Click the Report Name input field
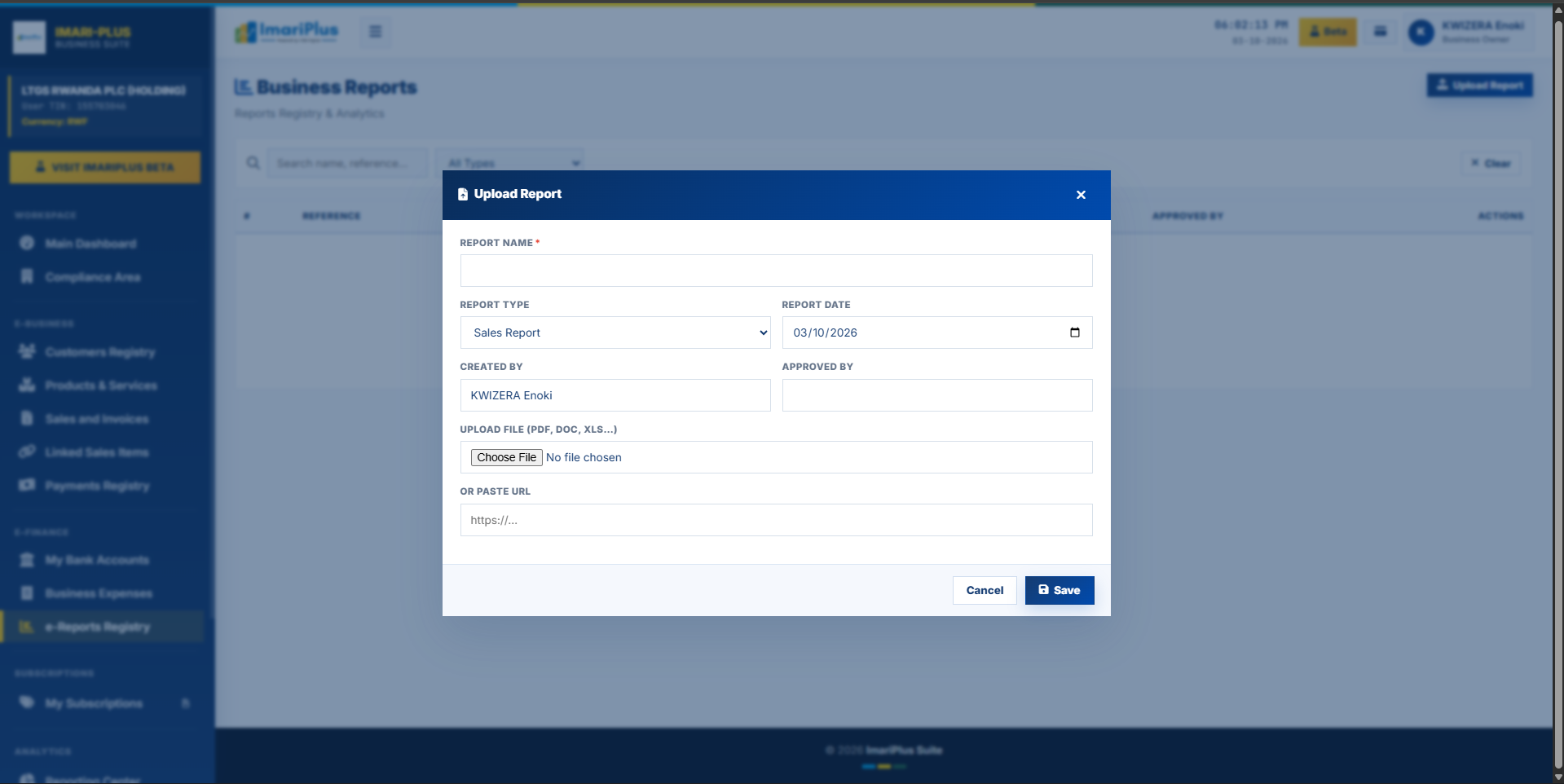This screenshot has height=784, width=1564. coord(776,271)
